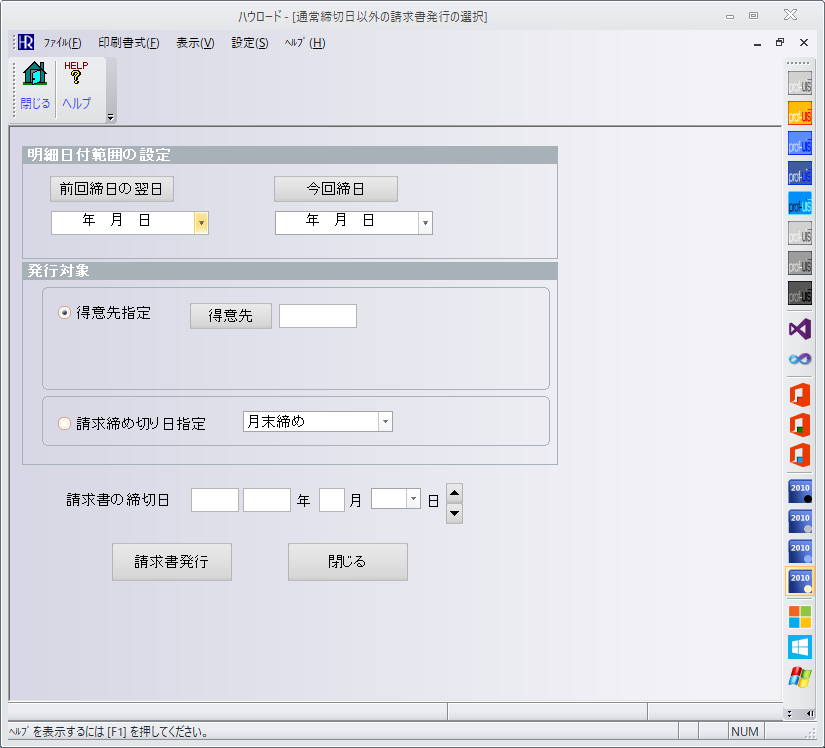Select the purple Visual Studio theme icon
Viewport: 825px width, 748px height.
(x=799, y=329)
